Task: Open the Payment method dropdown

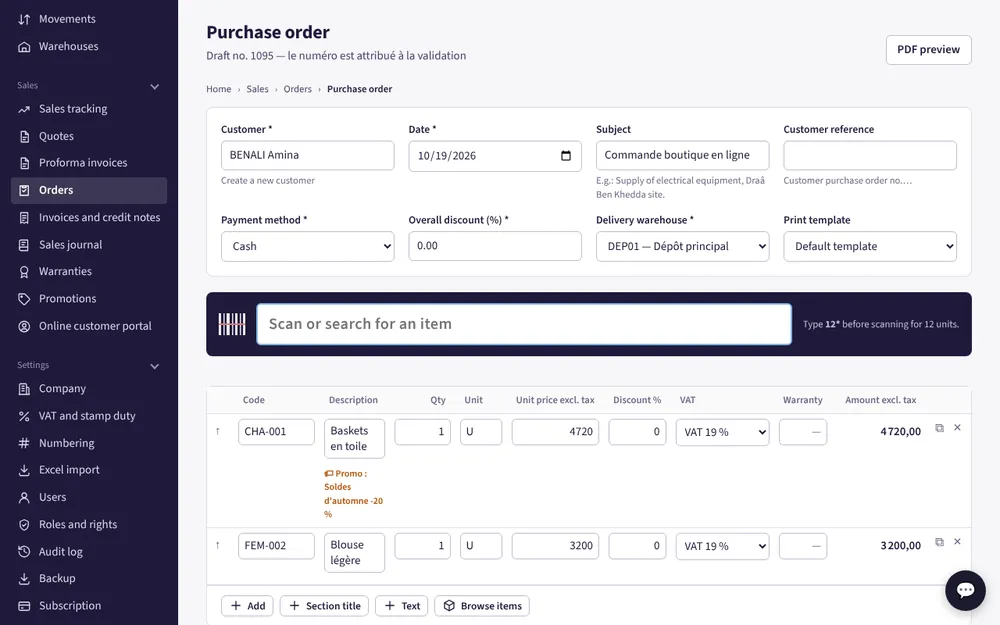Action: point(307,246)
